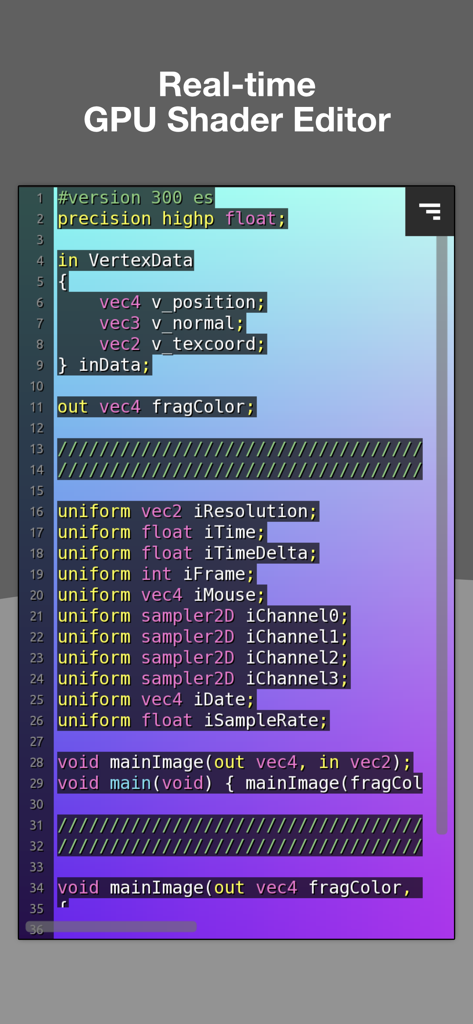This screenshot has height=1024, width=473.
Task: Click the opening brace on line 5
Action: [62, 281]
